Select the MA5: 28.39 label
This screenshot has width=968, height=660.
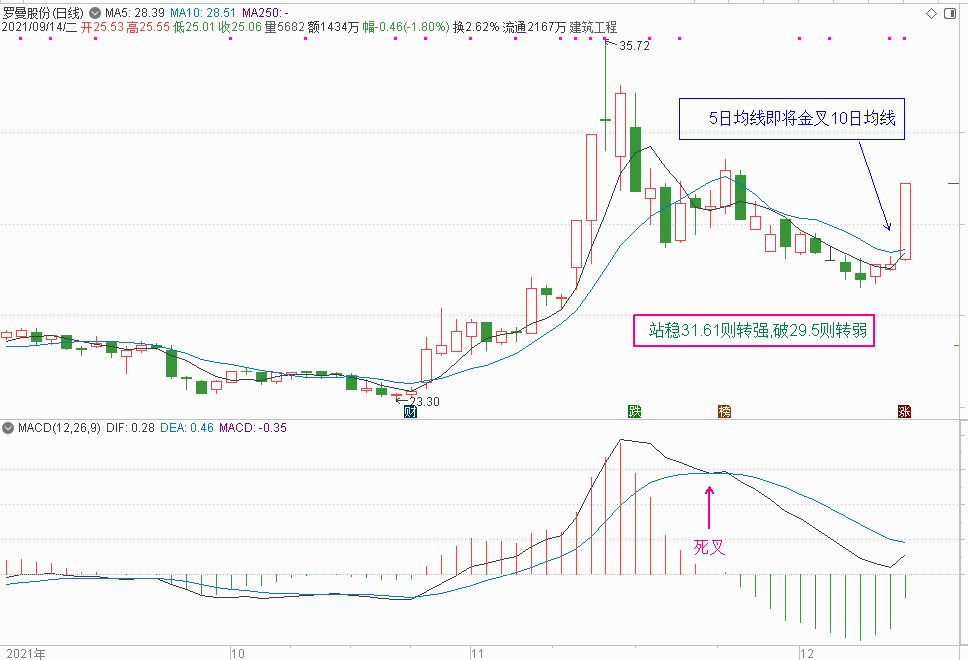coord(135,13)
